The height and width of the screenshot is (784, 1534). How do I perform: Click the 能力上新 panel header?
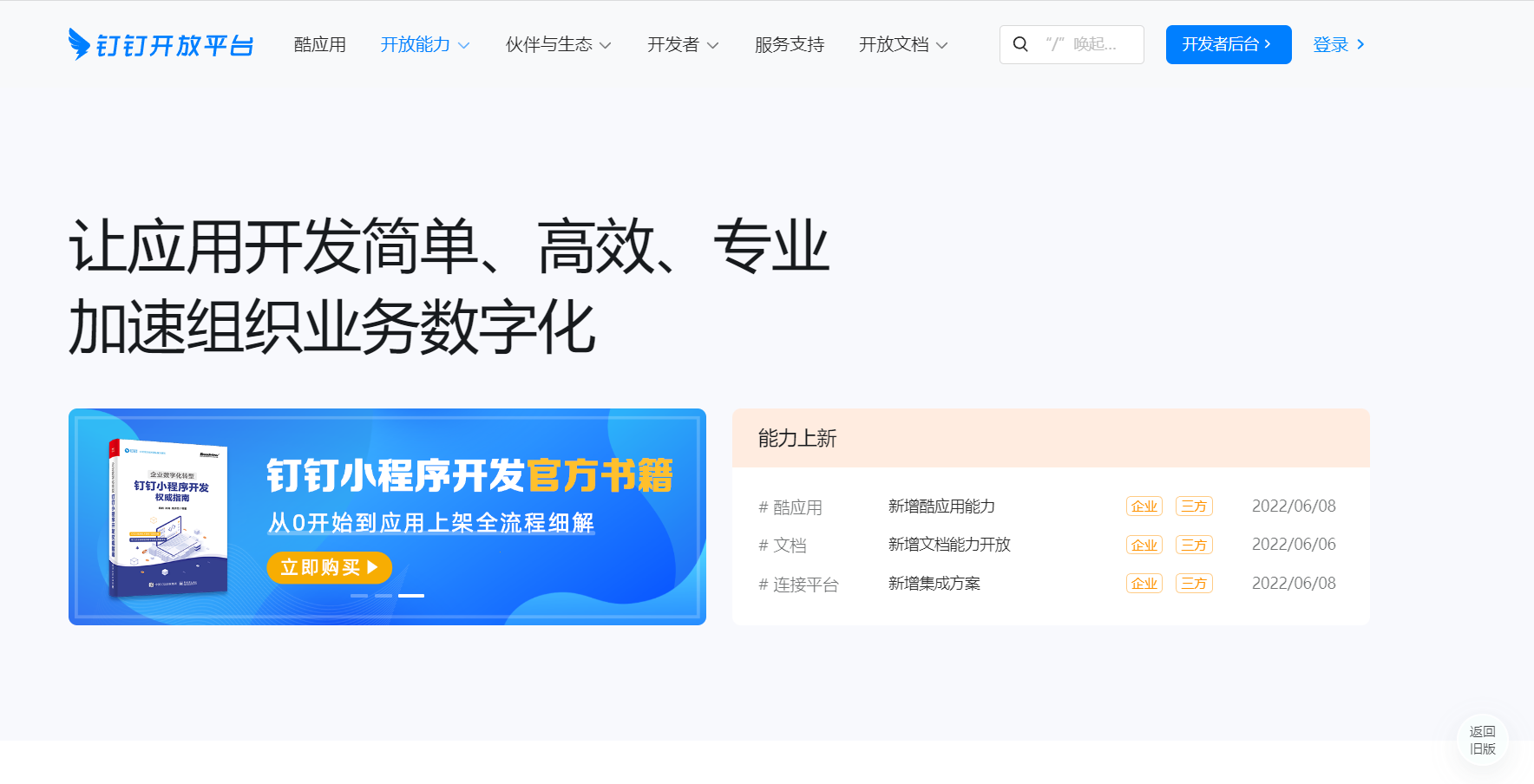pyautogui.click(x=1051, y=438)
